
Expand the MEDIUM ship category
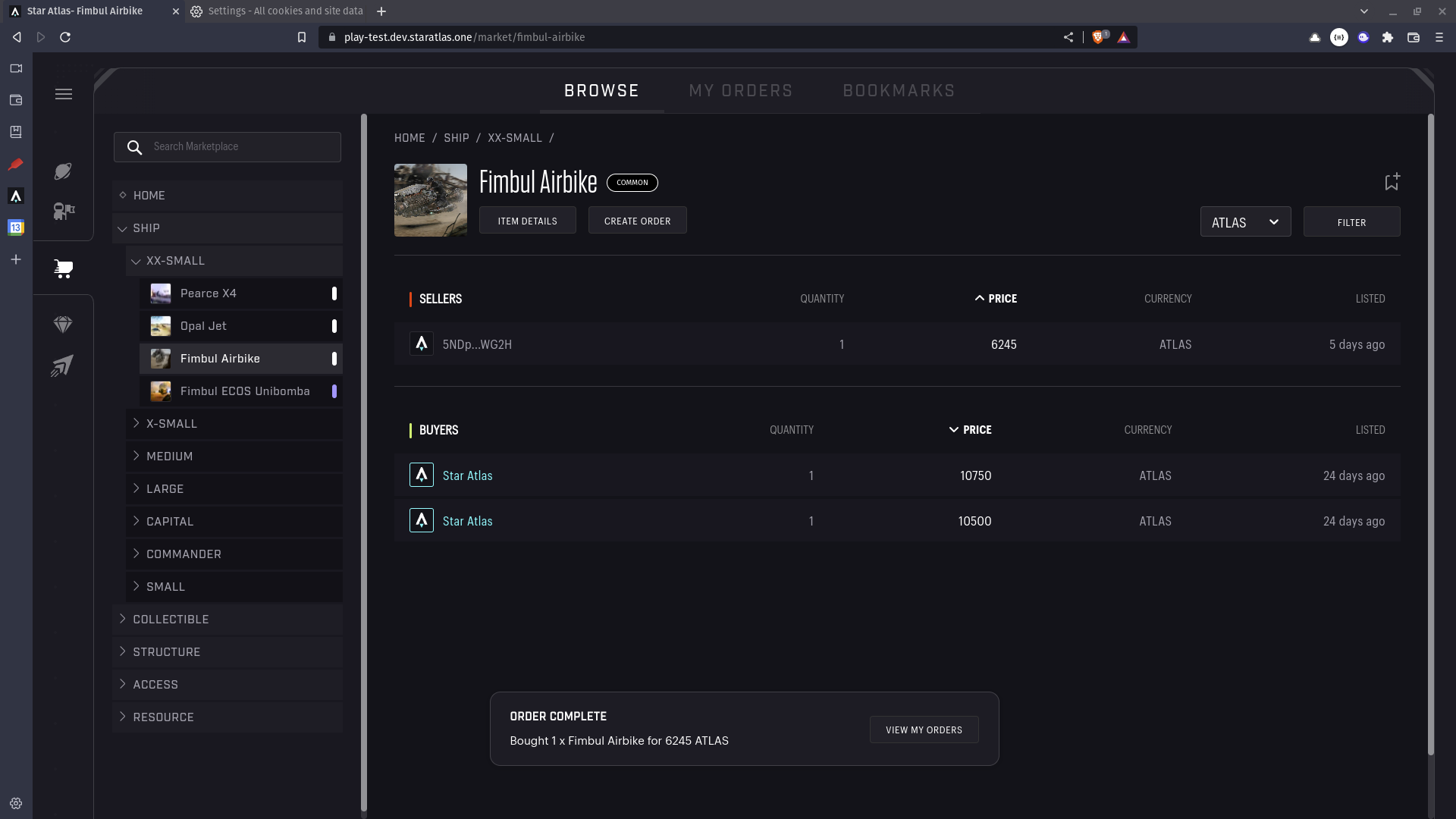[234, 457]
